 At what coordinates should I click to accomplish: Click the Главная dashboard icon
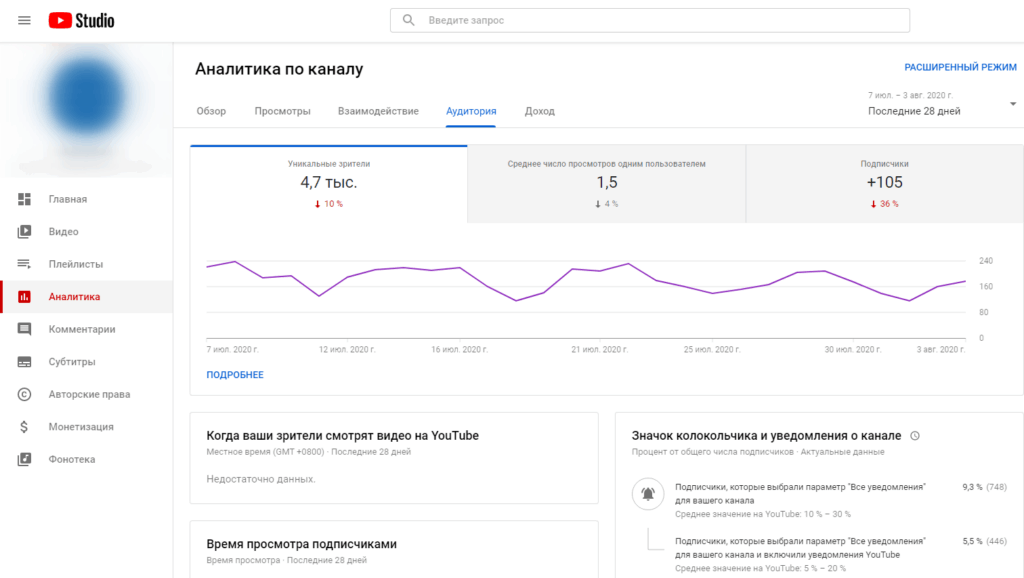24,199
